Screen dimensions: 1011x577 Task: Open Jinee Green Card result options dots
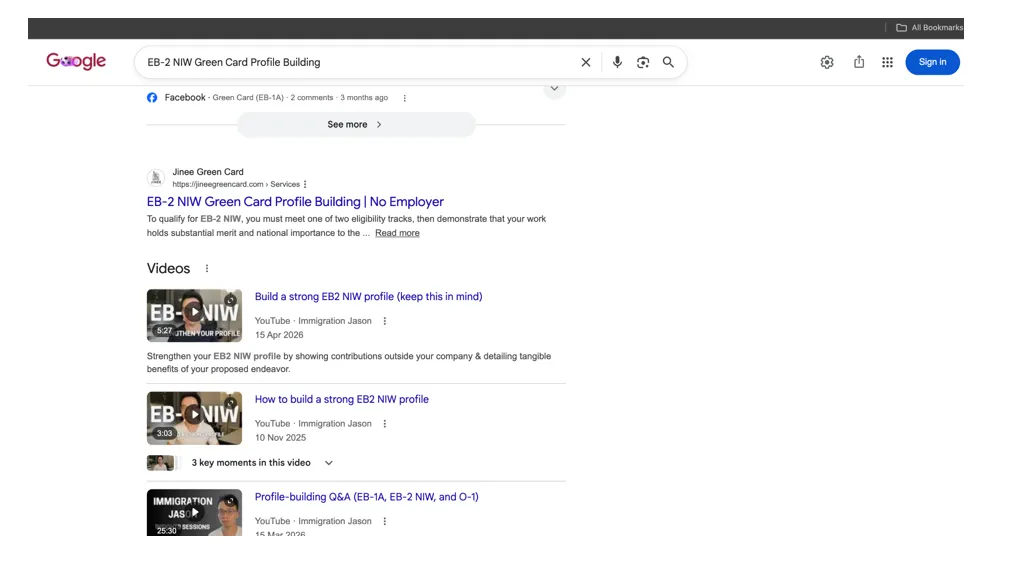point(305,184)
